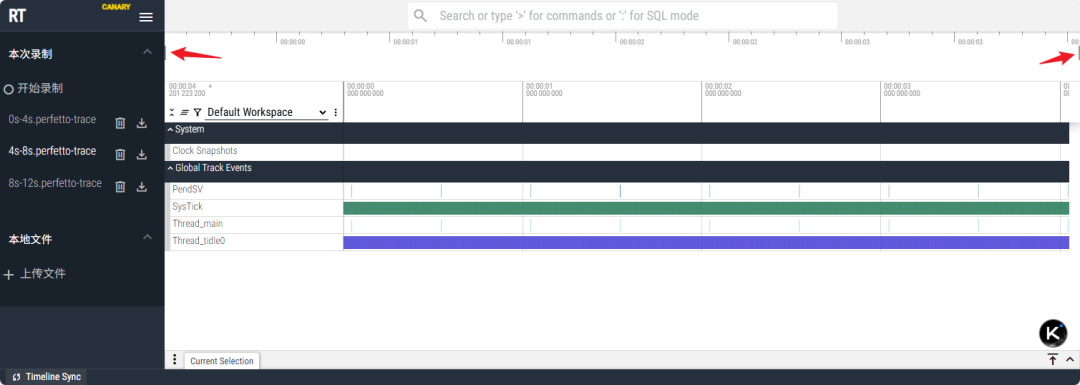Collapse the 本次录制 section chevron
The image size is (1080, 385).
pyautogui.click(x=147, y=52)
